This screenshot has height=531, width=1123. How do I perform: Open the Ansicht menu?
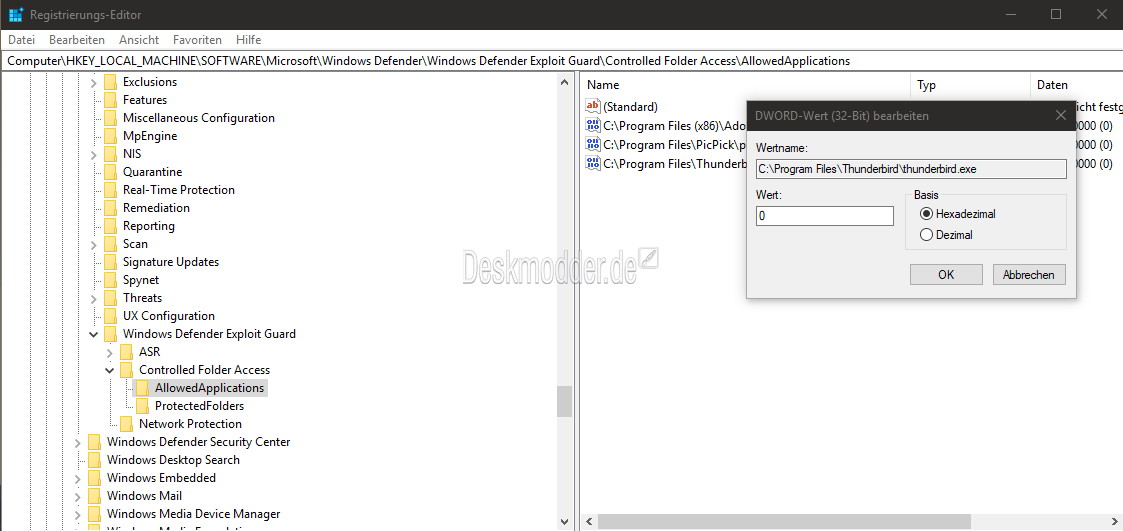pos(139,39)
